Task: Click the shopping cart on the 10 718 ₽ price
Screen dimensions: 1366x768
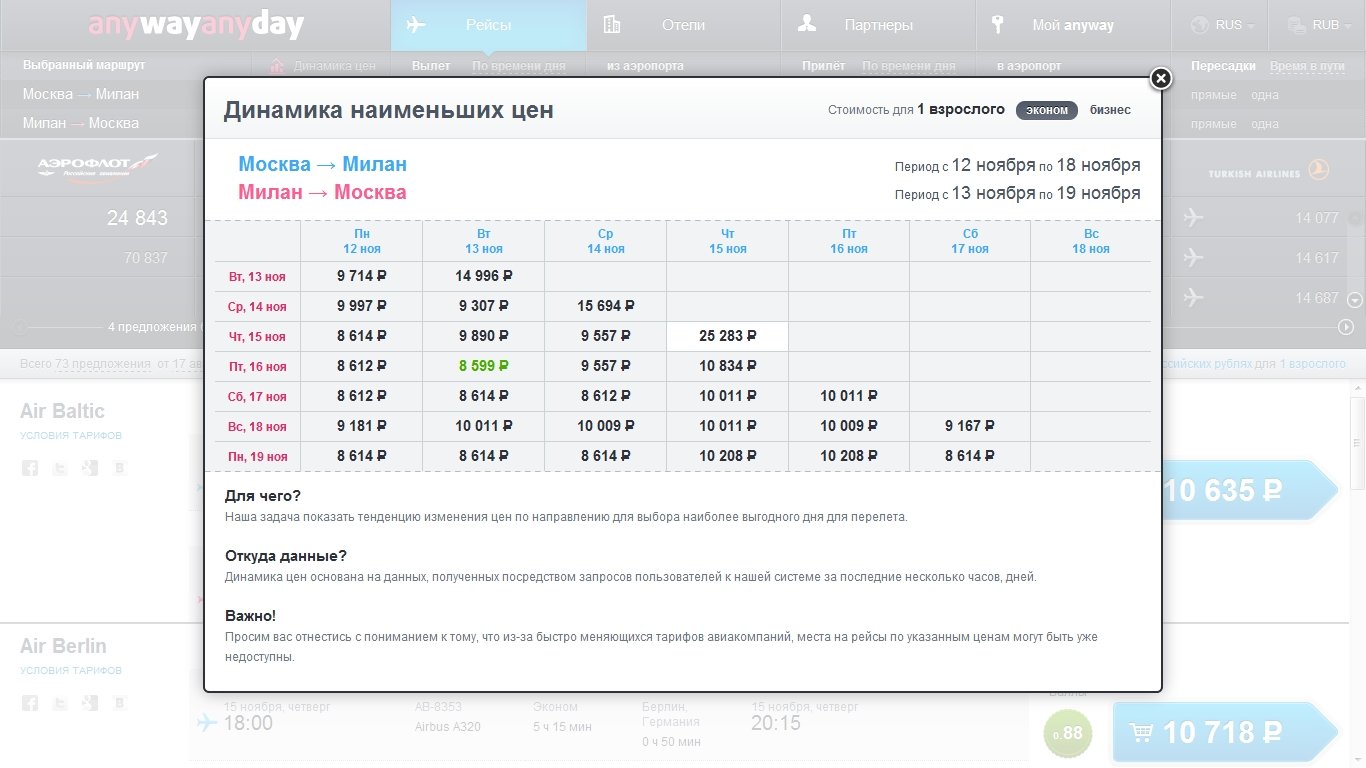Action: [1140, 733]
